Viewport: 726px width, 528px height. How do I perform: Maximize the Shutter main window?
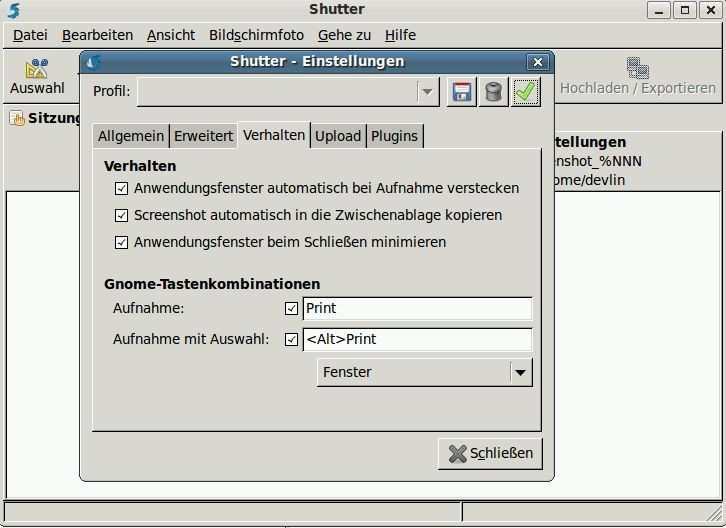pos(685,10)
